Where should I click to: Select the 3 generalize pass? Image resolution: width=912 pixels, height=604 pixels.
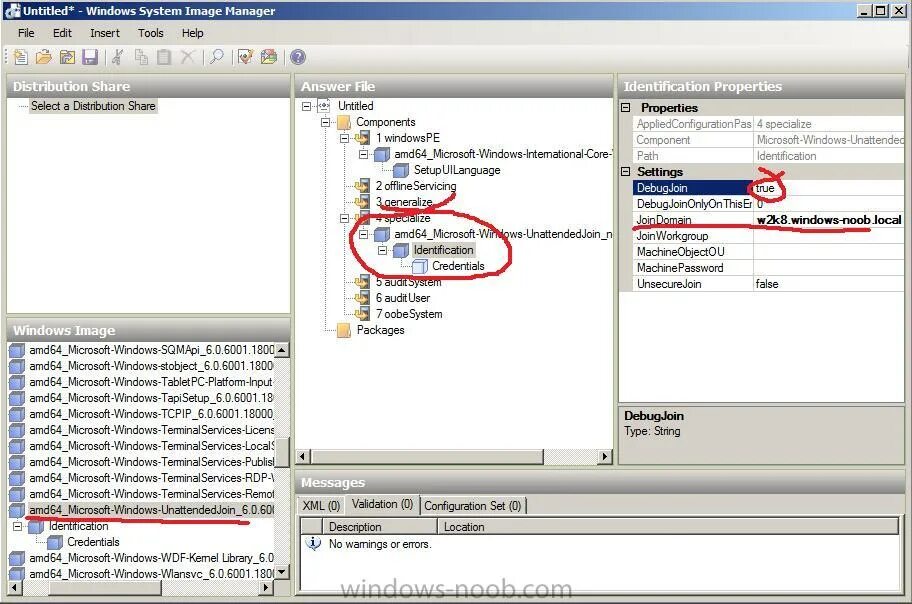click(x=404, y=202)
